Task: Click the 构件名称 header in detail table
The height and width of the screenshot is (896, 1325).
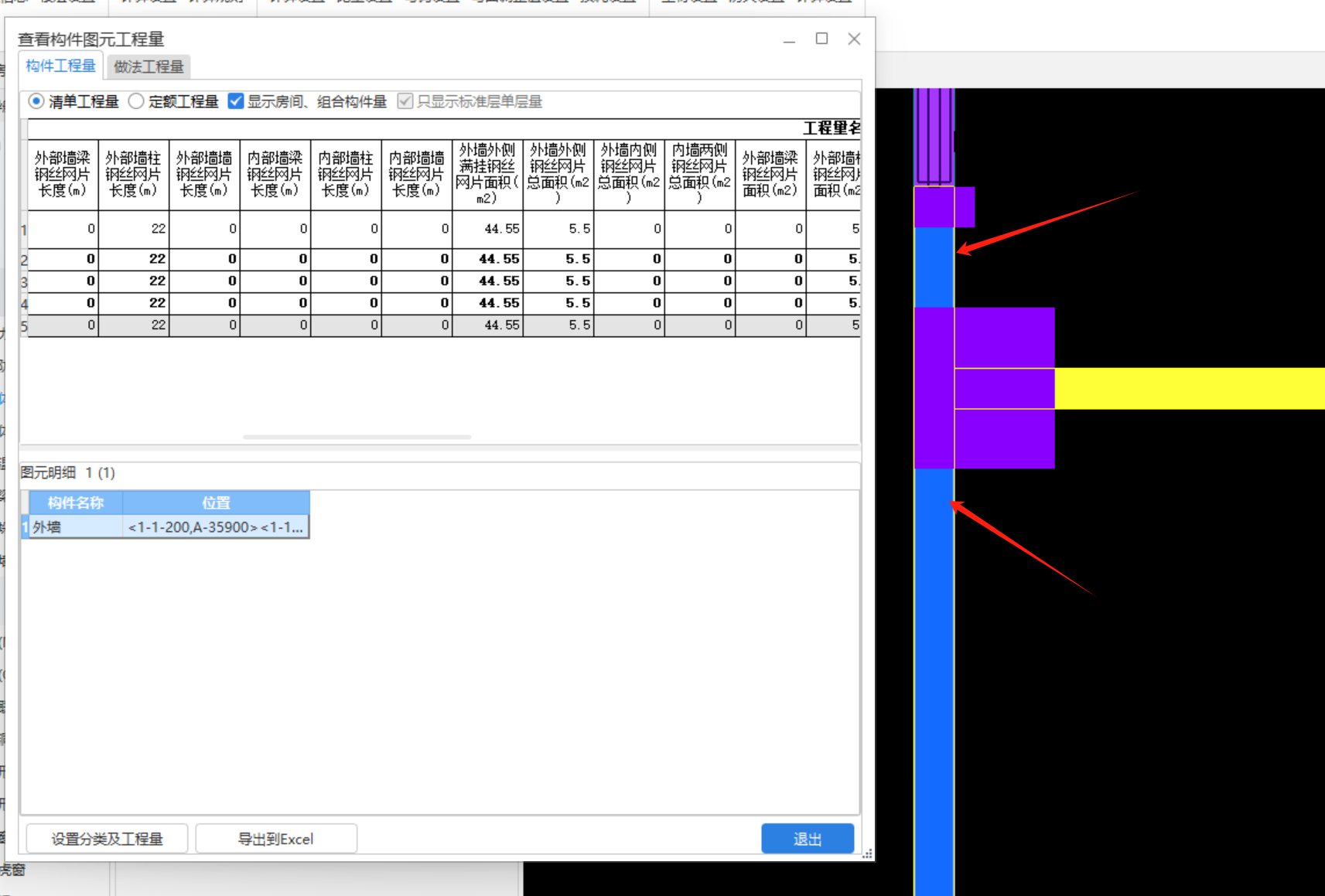Action: coord(75,503)
